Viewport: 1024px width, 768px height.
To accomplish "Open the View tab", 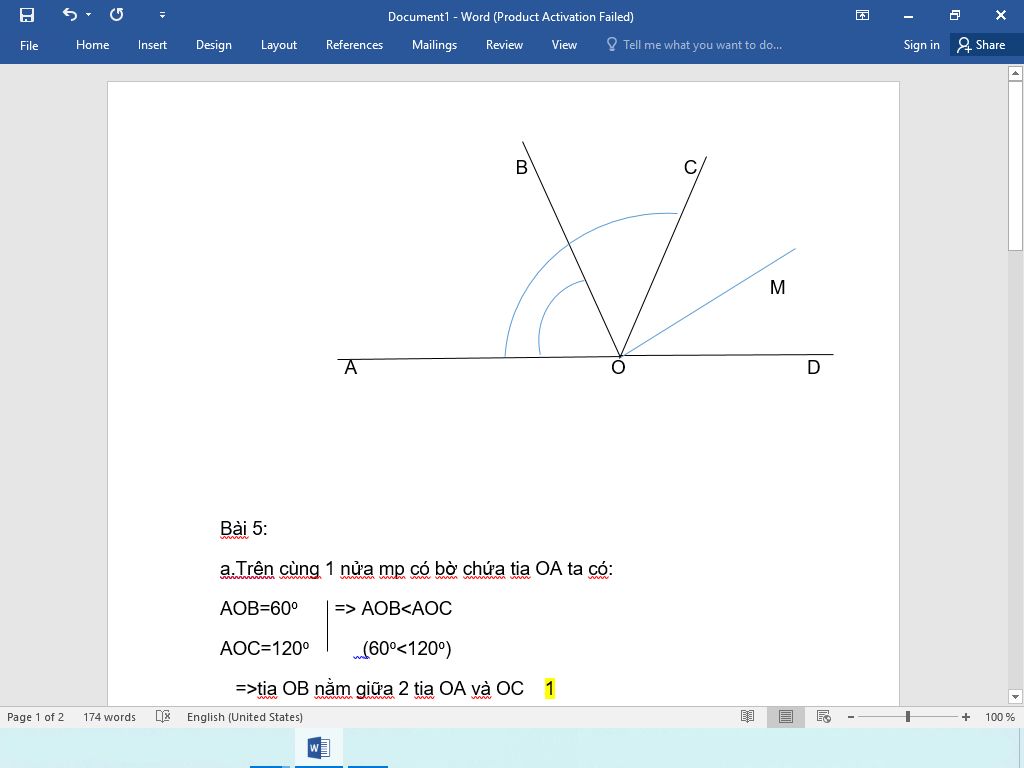I will coord(564,45).
